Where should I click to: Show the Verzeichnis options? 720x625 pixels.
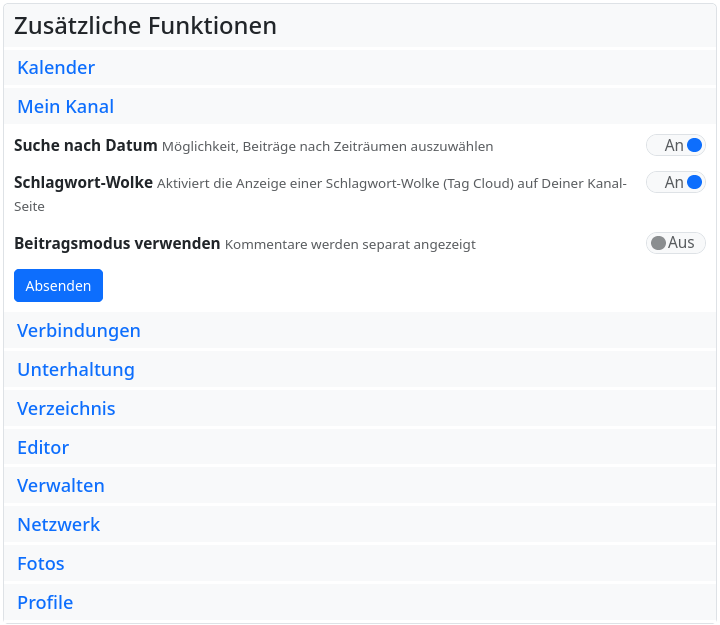coord(66,409)
